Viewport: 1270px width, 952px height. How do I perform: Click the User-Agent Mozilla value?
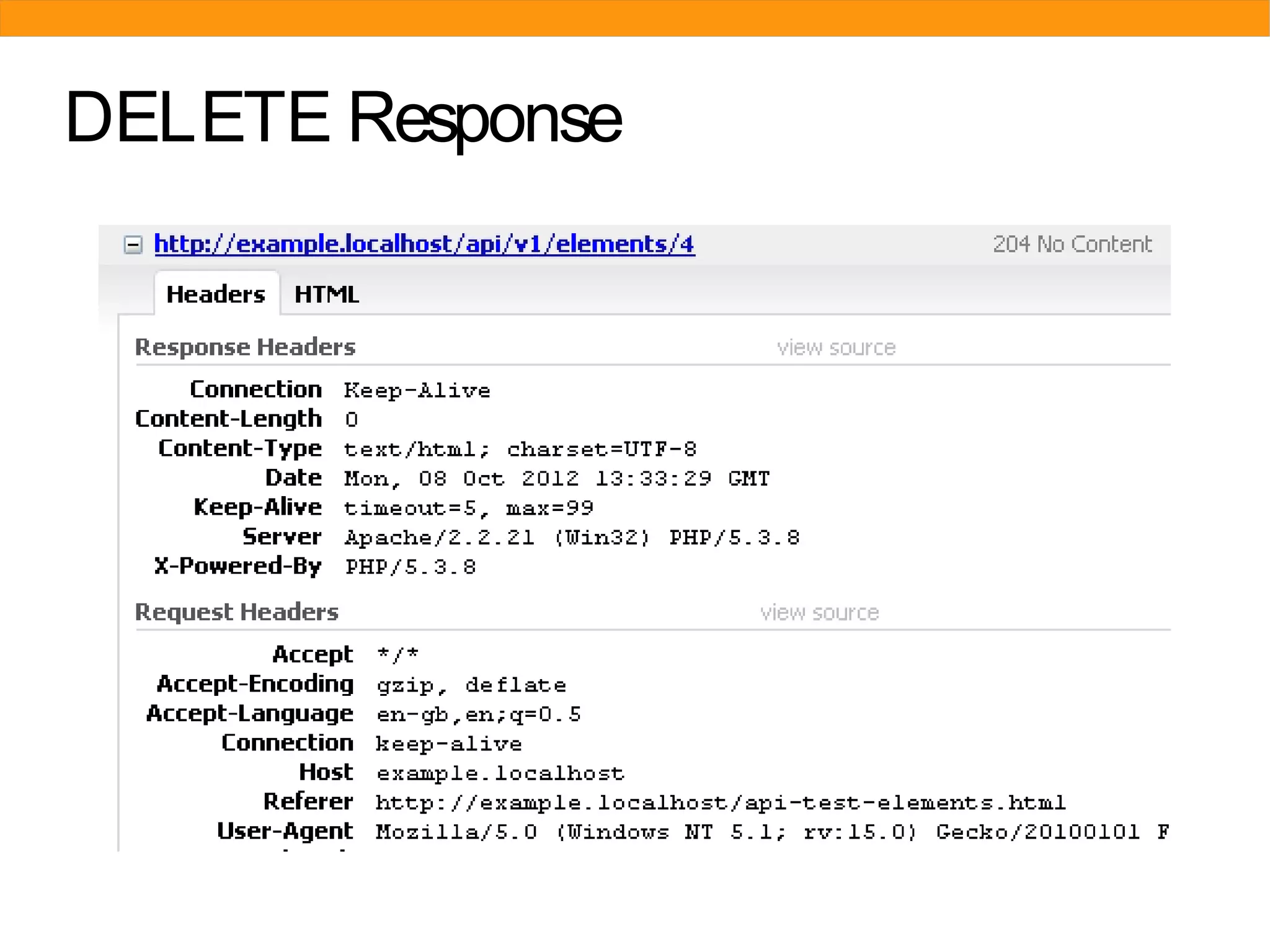click(x=771, y=832)
